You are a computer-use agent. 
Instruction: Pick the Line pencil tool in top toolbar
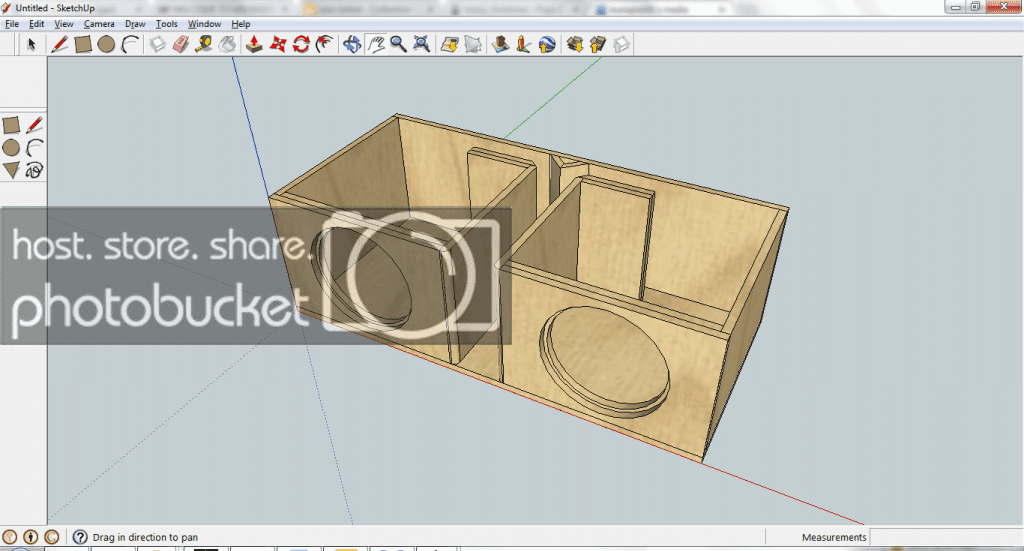point(59,44)
